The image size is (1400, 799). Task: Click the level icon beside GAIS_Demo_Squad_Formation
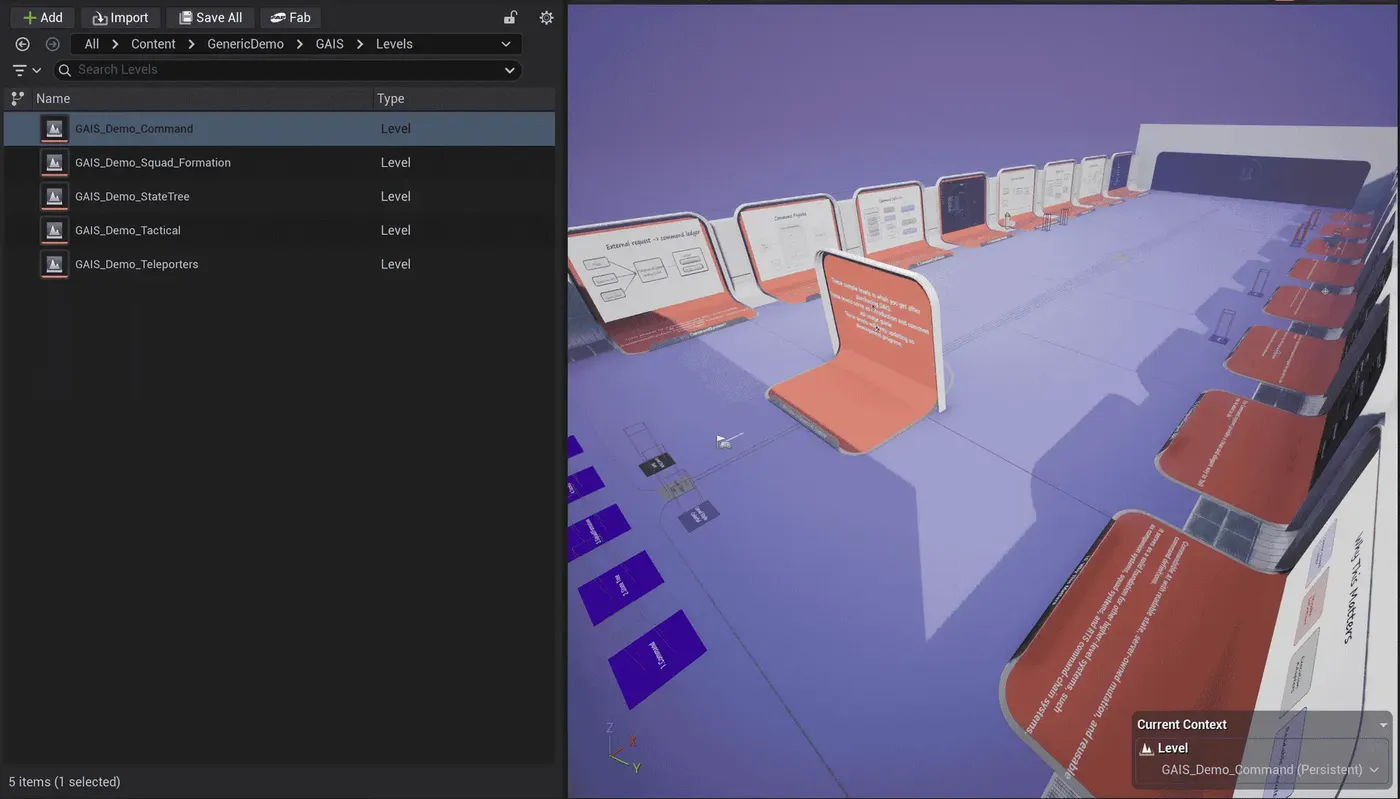54,163
